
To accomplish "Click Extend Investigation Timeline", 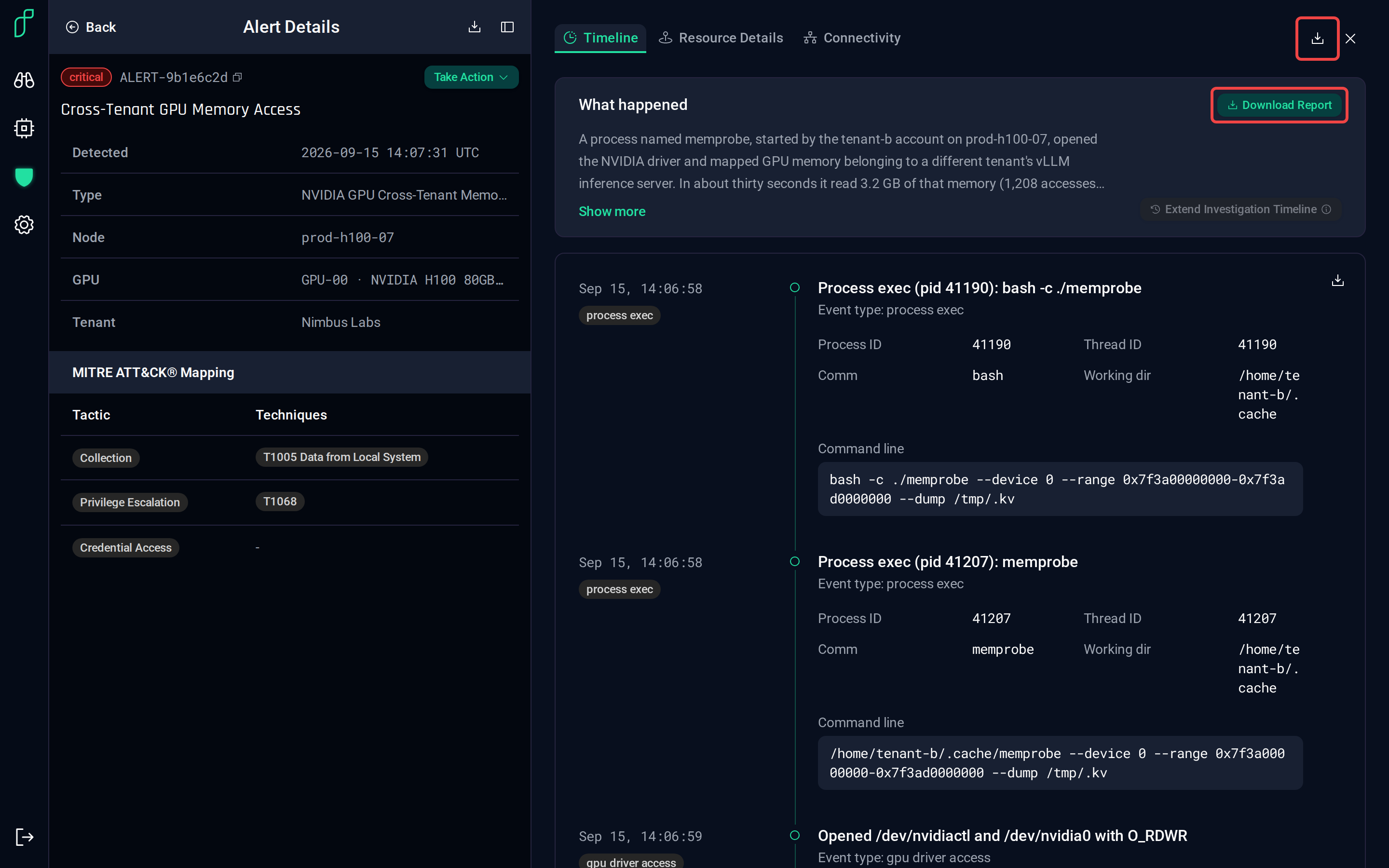I will point(1240,209).
